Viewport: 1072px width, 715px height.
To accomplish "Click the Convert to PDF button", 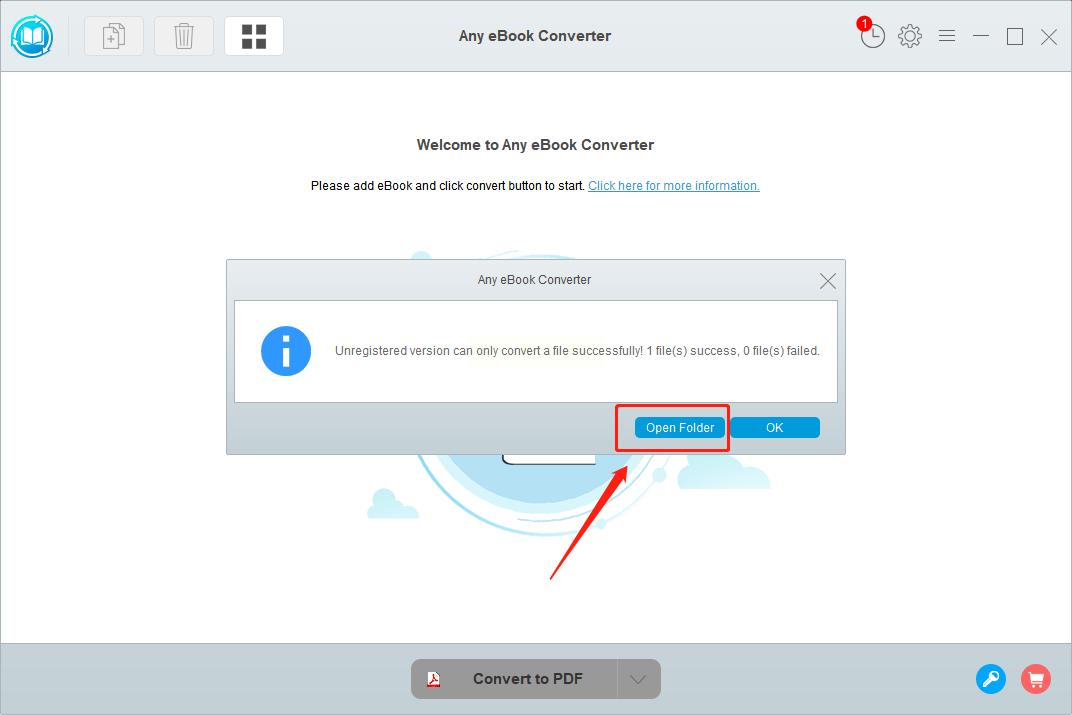I will (x=514, y=679).
